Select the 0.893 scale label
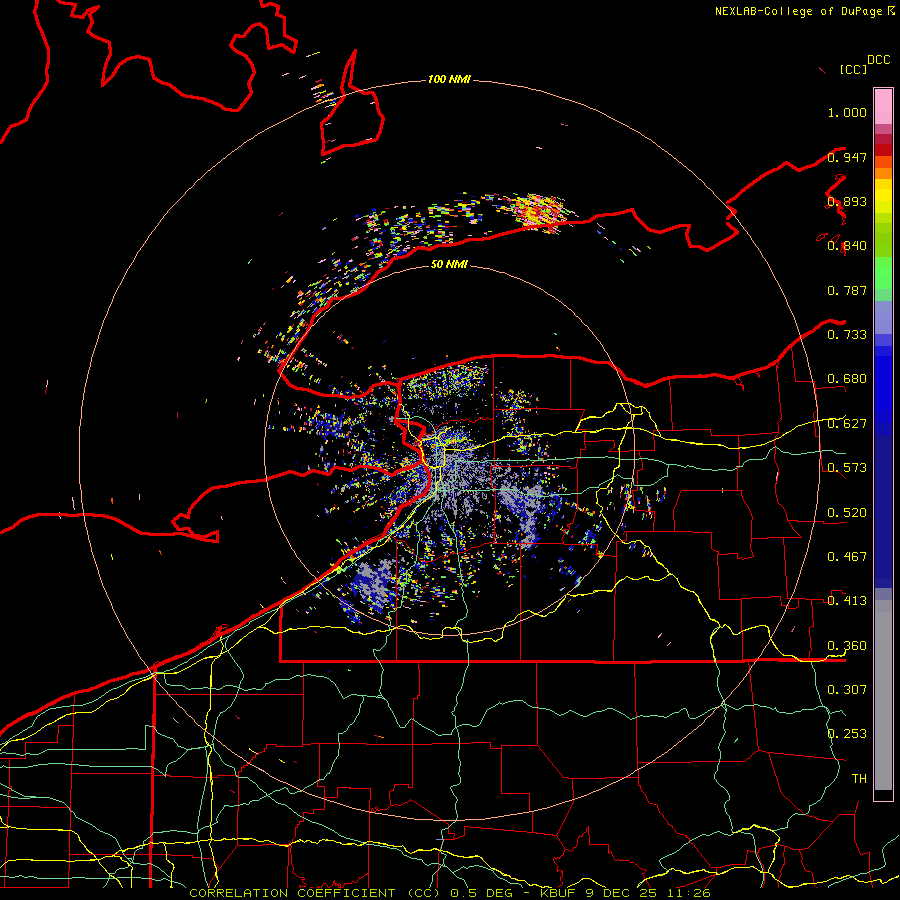900x900 pixels. click(847, 201)
